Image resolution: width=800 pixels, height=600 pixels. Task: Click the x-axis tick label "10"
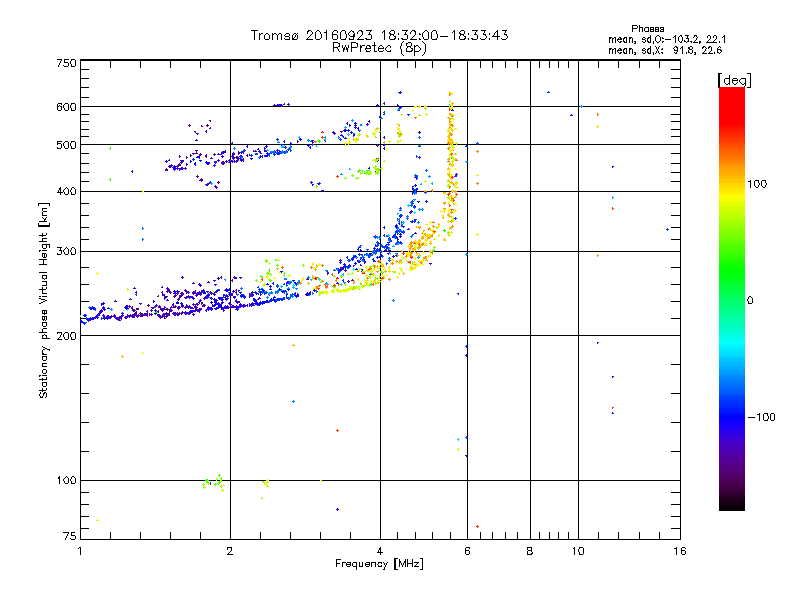pyautogui.click(x=578, y=551)
